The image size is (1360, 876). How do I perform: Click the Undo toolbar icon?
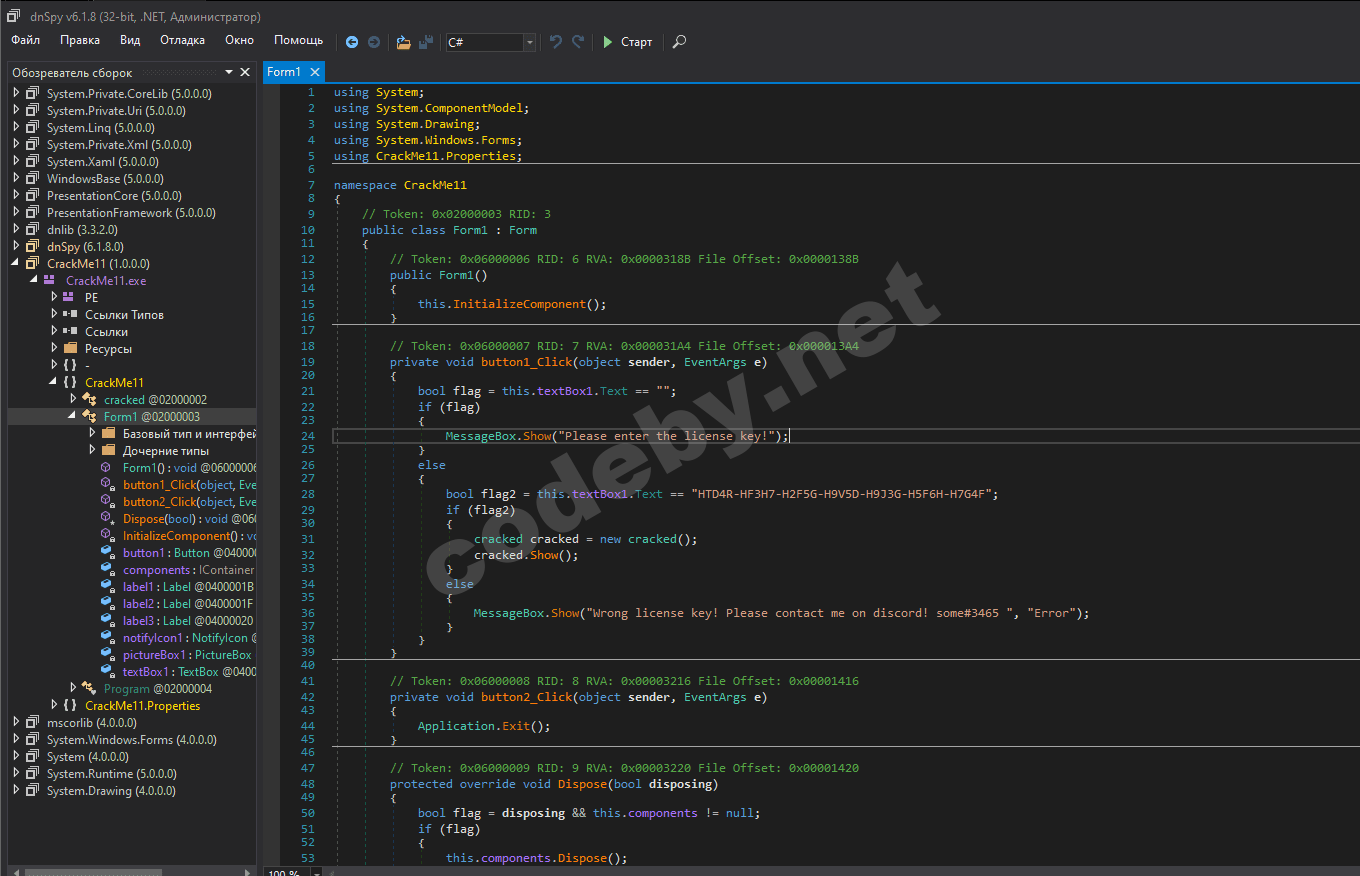tap(556, 42)
